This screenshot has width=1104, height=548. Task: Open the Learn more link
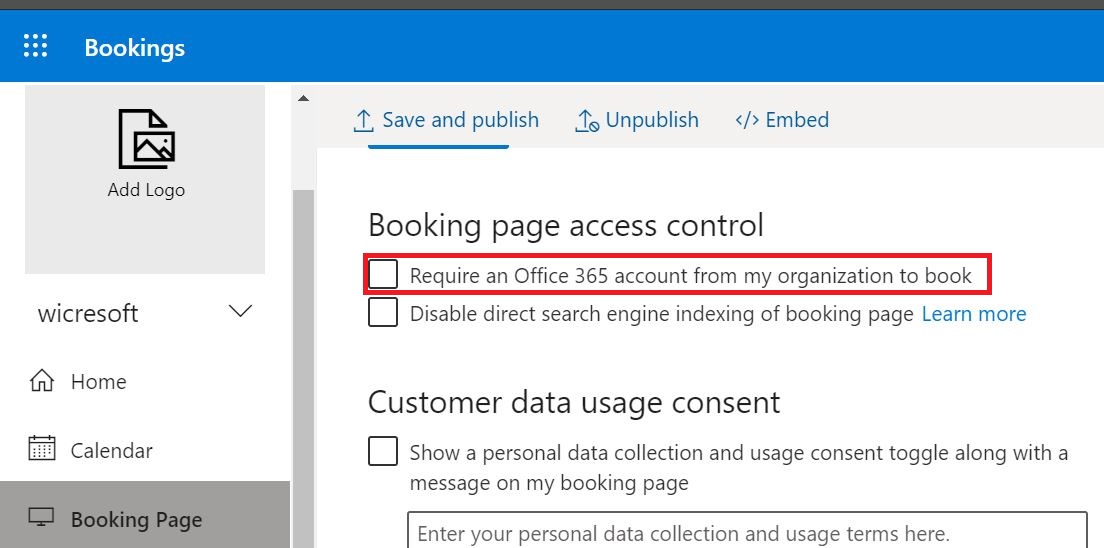coord(974,313)
